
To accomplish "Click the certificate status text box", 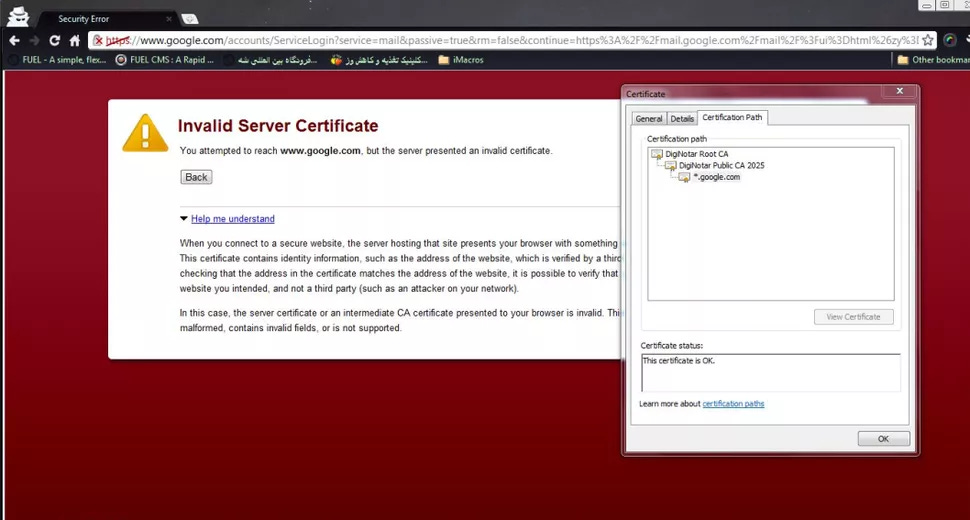I will [x=770, y=373].
